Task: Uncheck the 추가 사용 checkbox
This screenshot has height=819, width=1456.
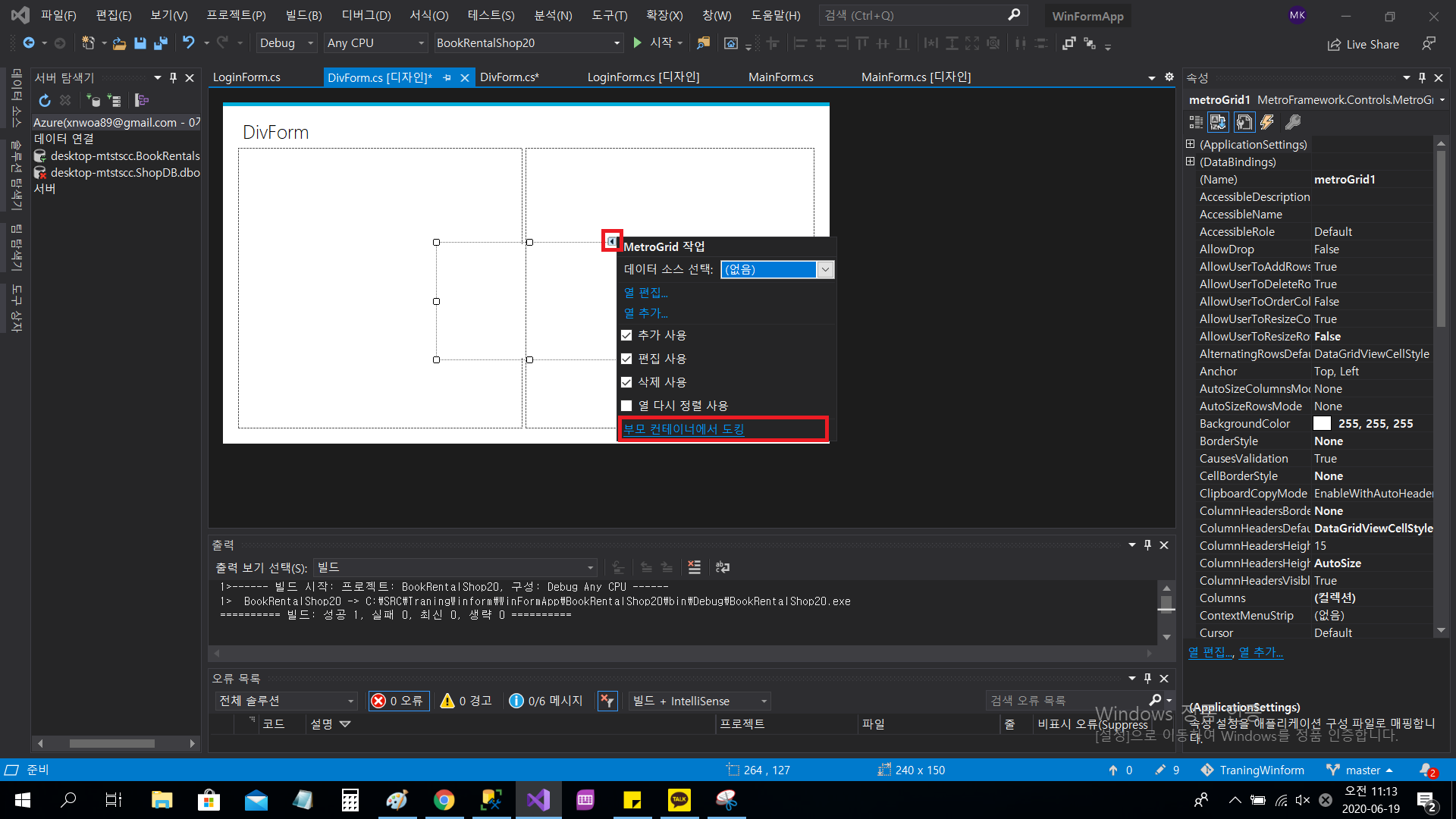Action: tap(626, 335)
